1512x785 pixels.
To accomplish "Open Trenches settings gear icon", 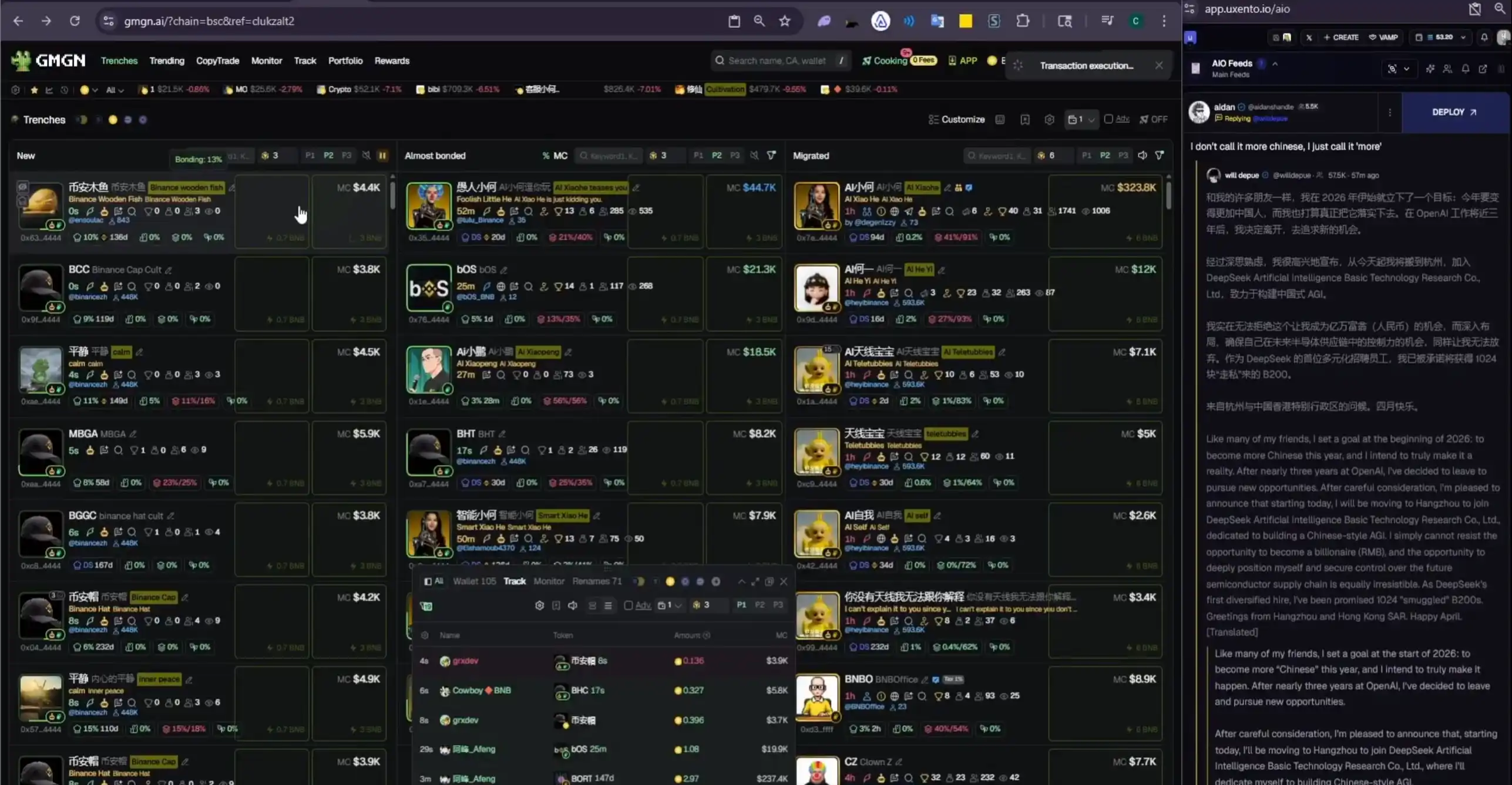I will (1049, 120).
